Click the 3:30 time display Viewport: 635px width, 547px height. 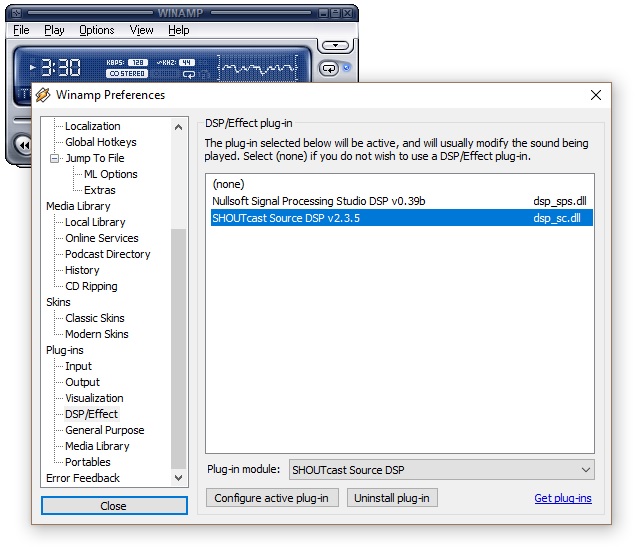point(61,68)
